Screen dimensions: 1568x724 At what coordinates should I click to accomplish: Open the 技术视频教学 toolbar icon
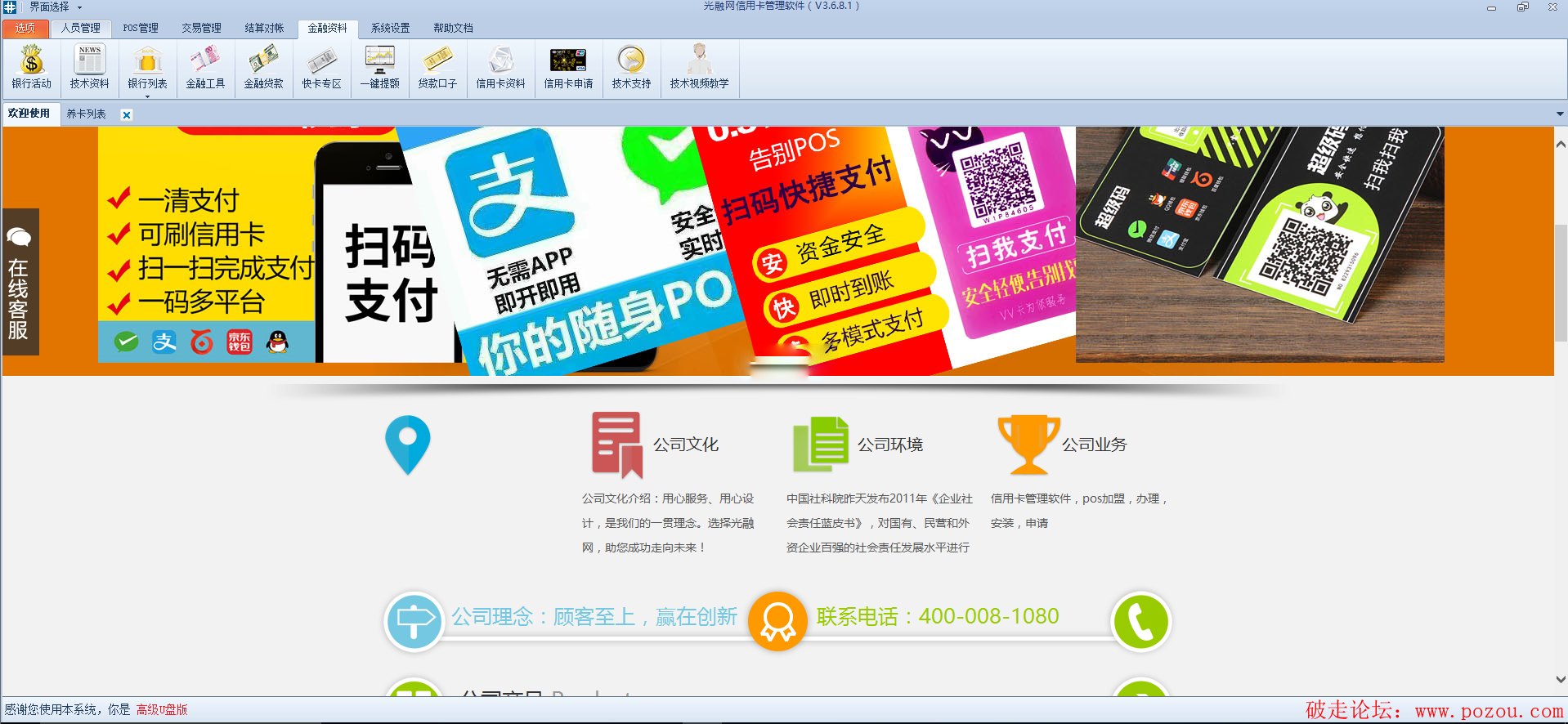coord(699,68)
